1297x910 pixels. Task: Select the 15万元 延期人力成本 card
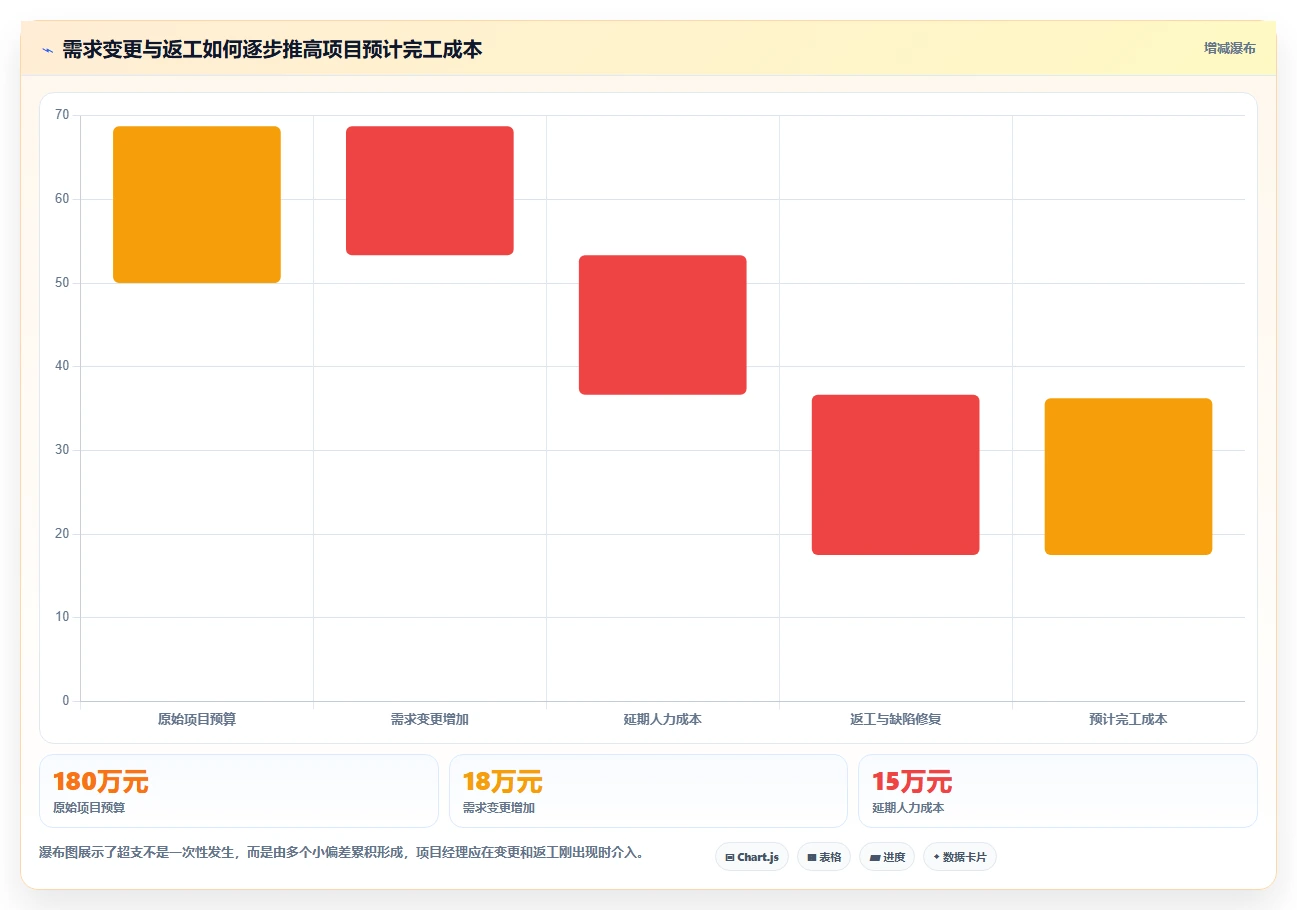pyautogui.click(x=1058, y=791)
